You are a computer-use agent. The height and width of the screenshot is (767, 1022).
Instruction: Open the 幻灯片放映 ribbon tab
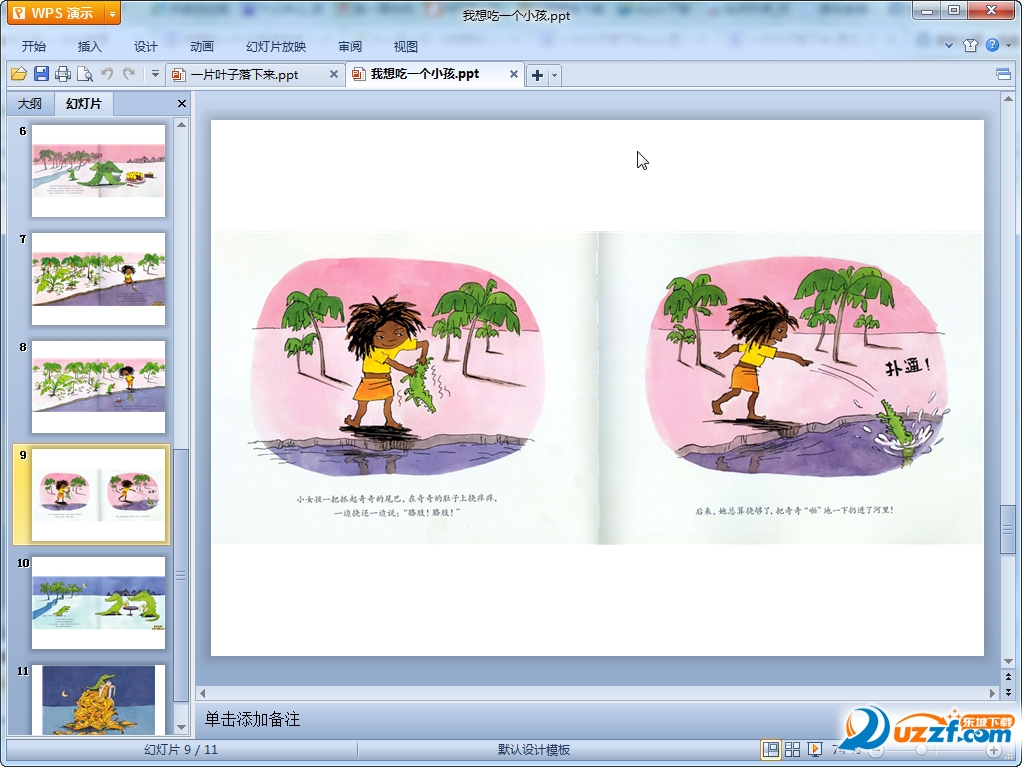pos(276,46)
